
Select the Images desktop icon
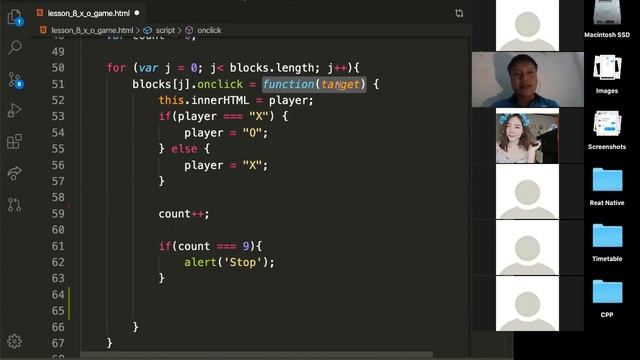click(607, 74)
